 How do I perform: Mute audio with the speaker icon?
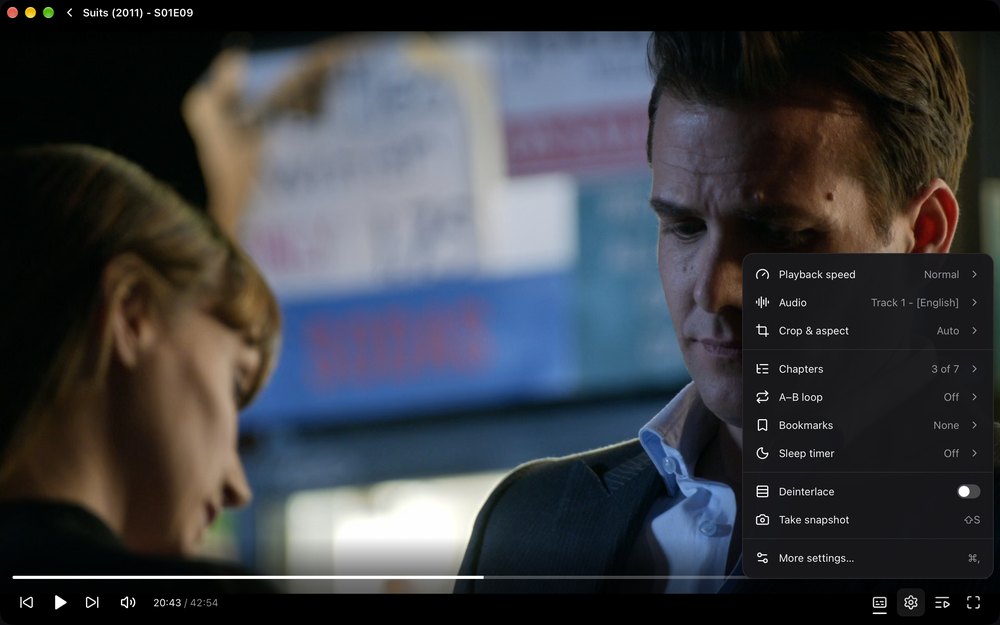(128, 603)
